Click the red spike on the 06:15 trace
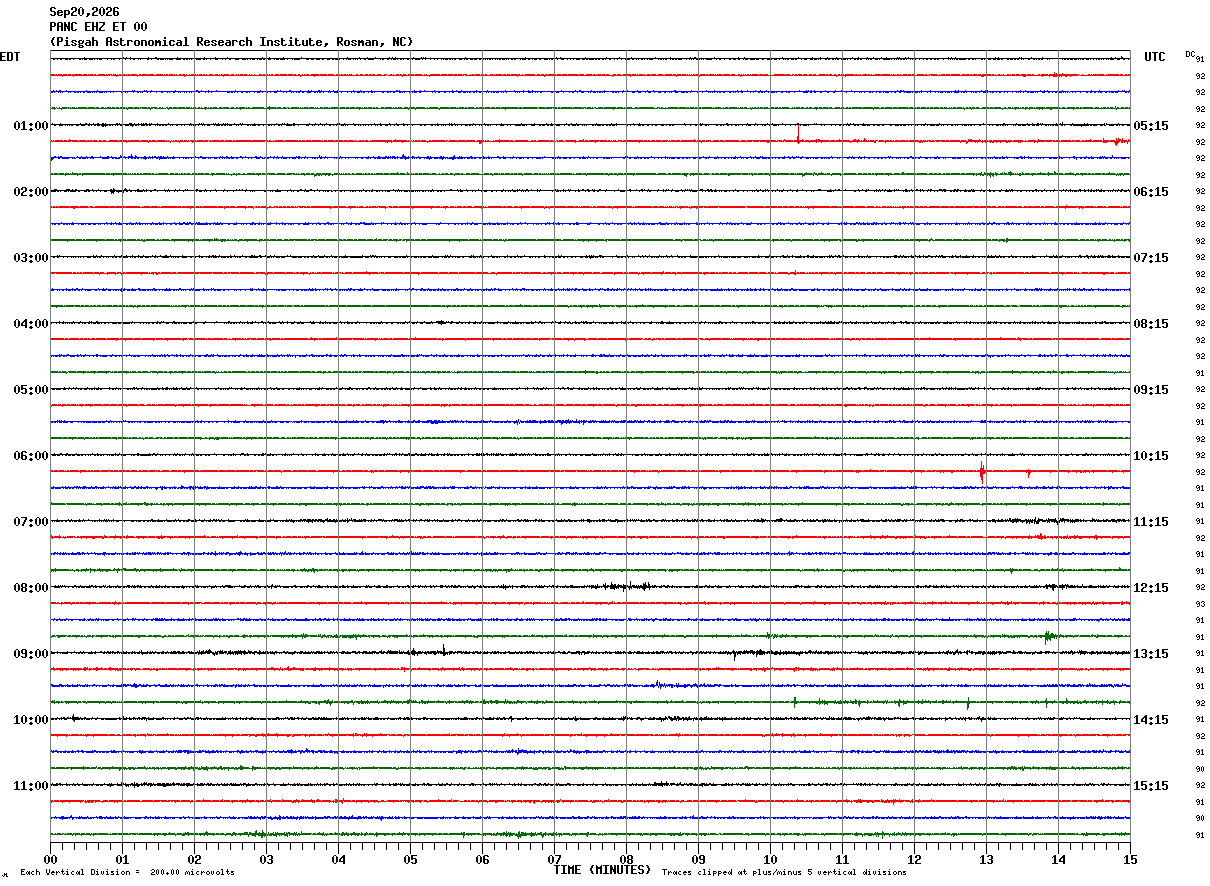The image size is (1210, 886). coord(982,473)
